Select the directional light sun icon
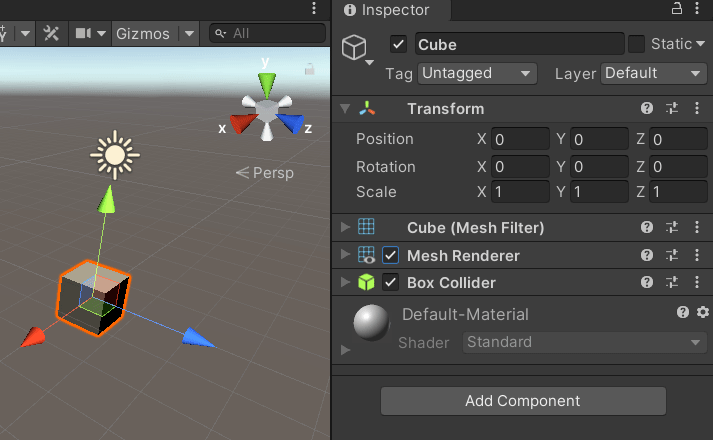713x440 pixels. pos(113,153)
